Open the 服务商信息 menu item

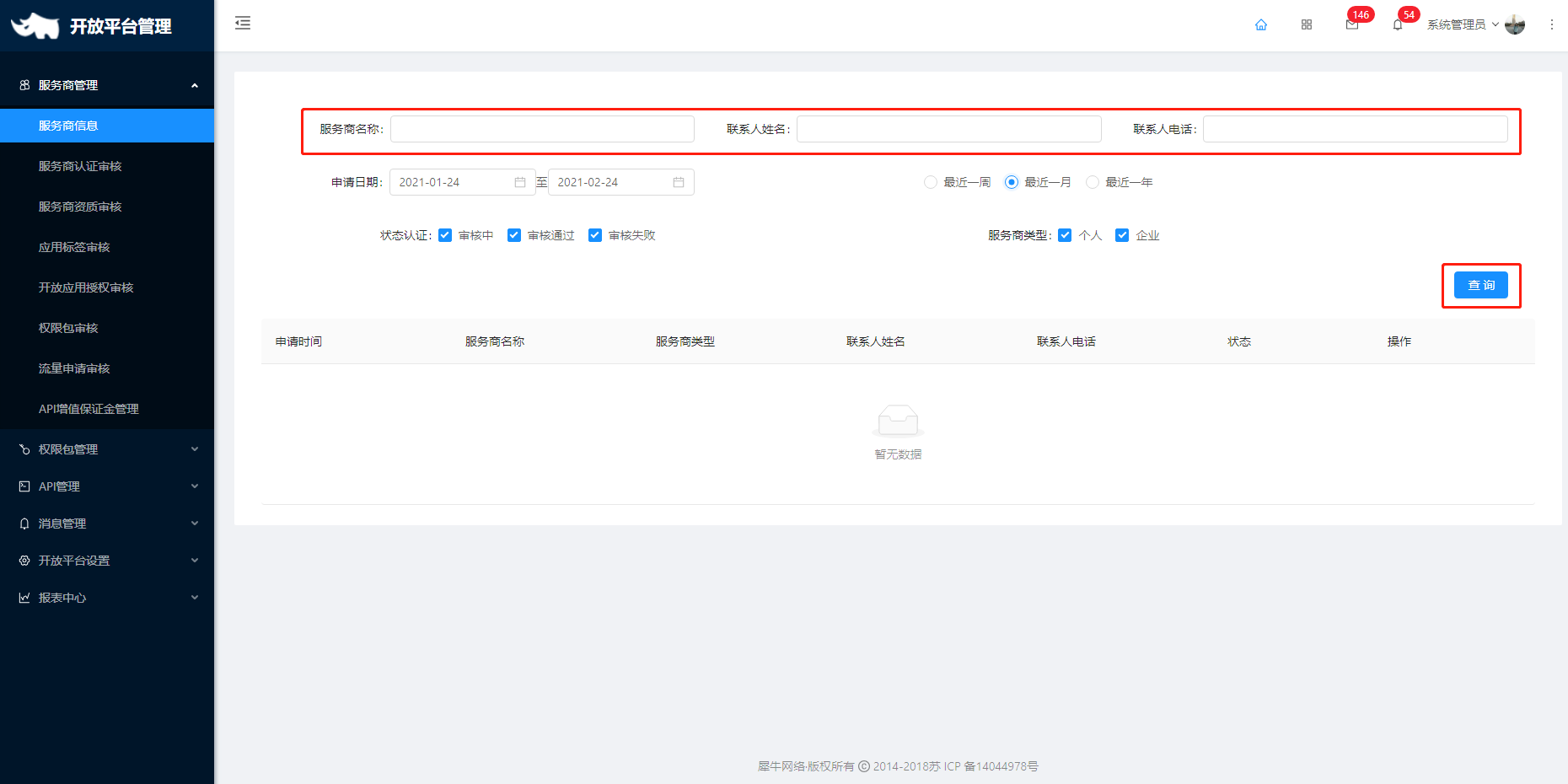[x=107, y=126]
